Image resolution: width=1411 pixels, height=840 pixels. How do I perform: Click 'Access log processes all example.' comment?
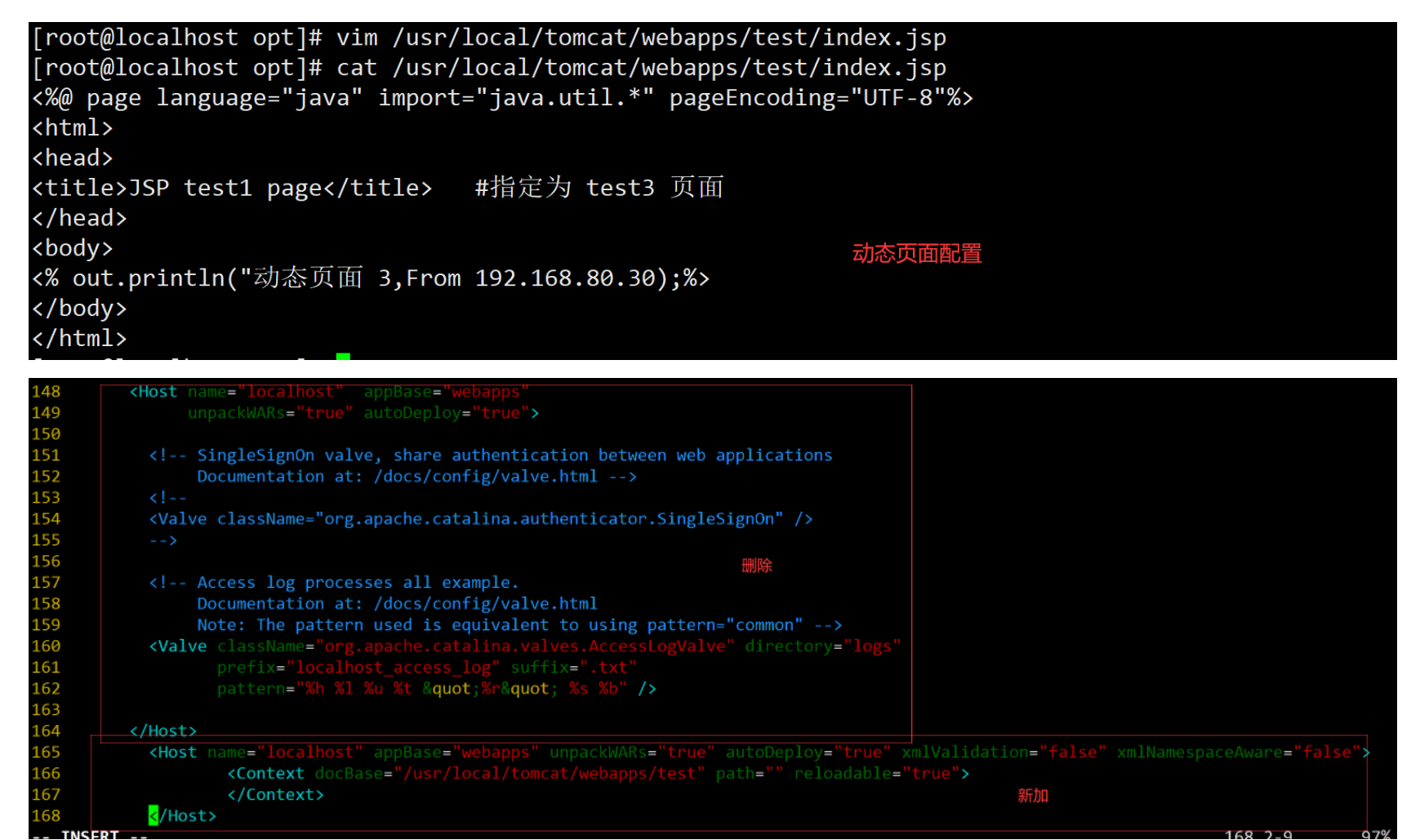click(x=358, y=583)
